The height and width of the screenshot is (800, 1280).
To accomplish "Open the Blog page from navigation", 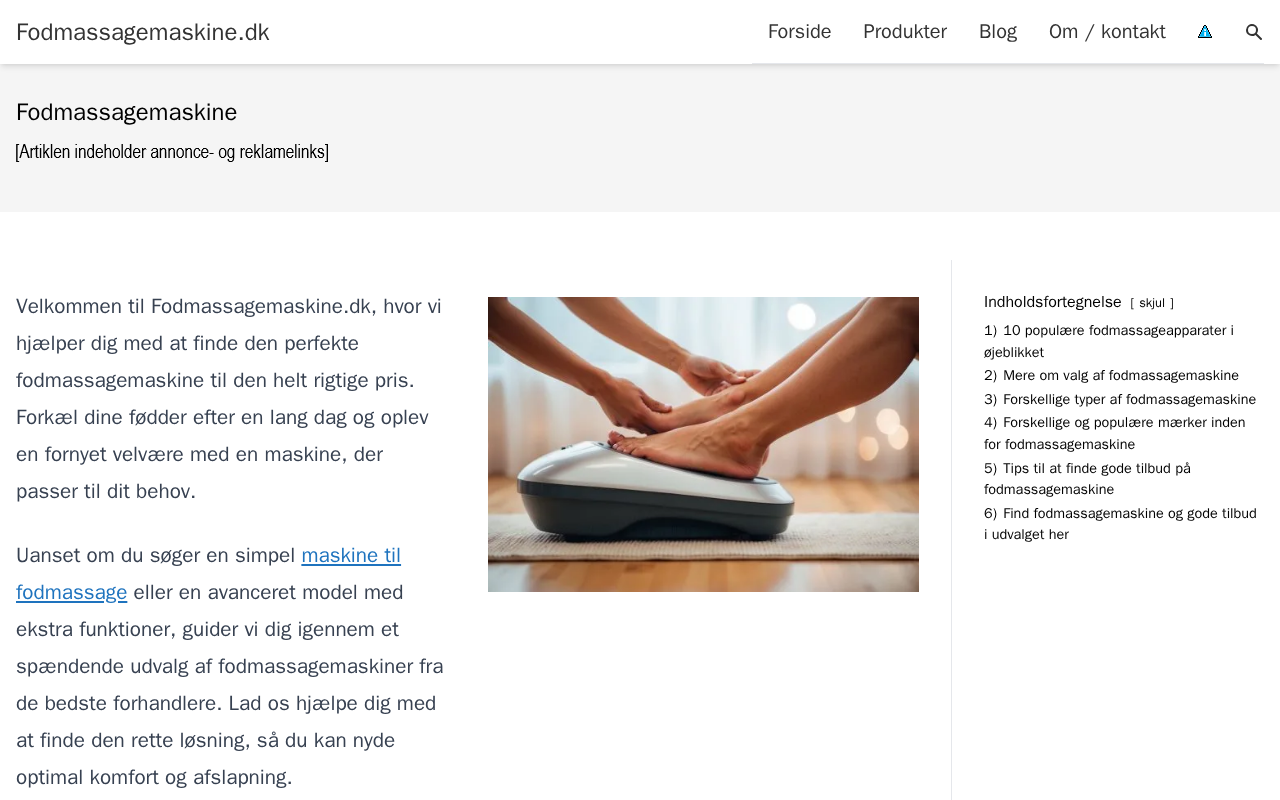I will [x=998, y=32].
